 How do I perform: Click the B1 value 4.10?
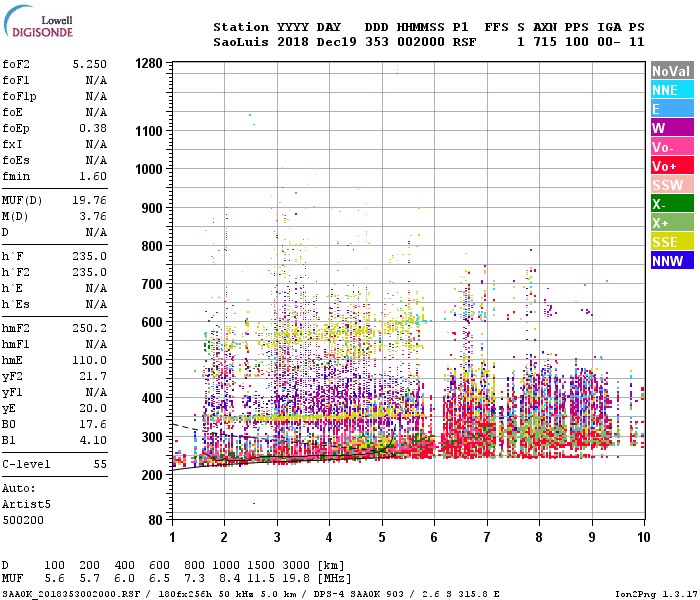point(93,440)
